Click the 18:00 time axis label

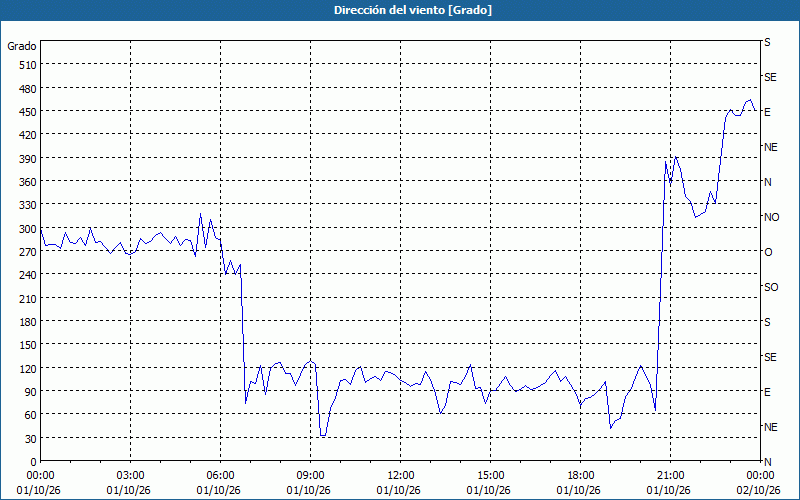(x=581, y=476)
